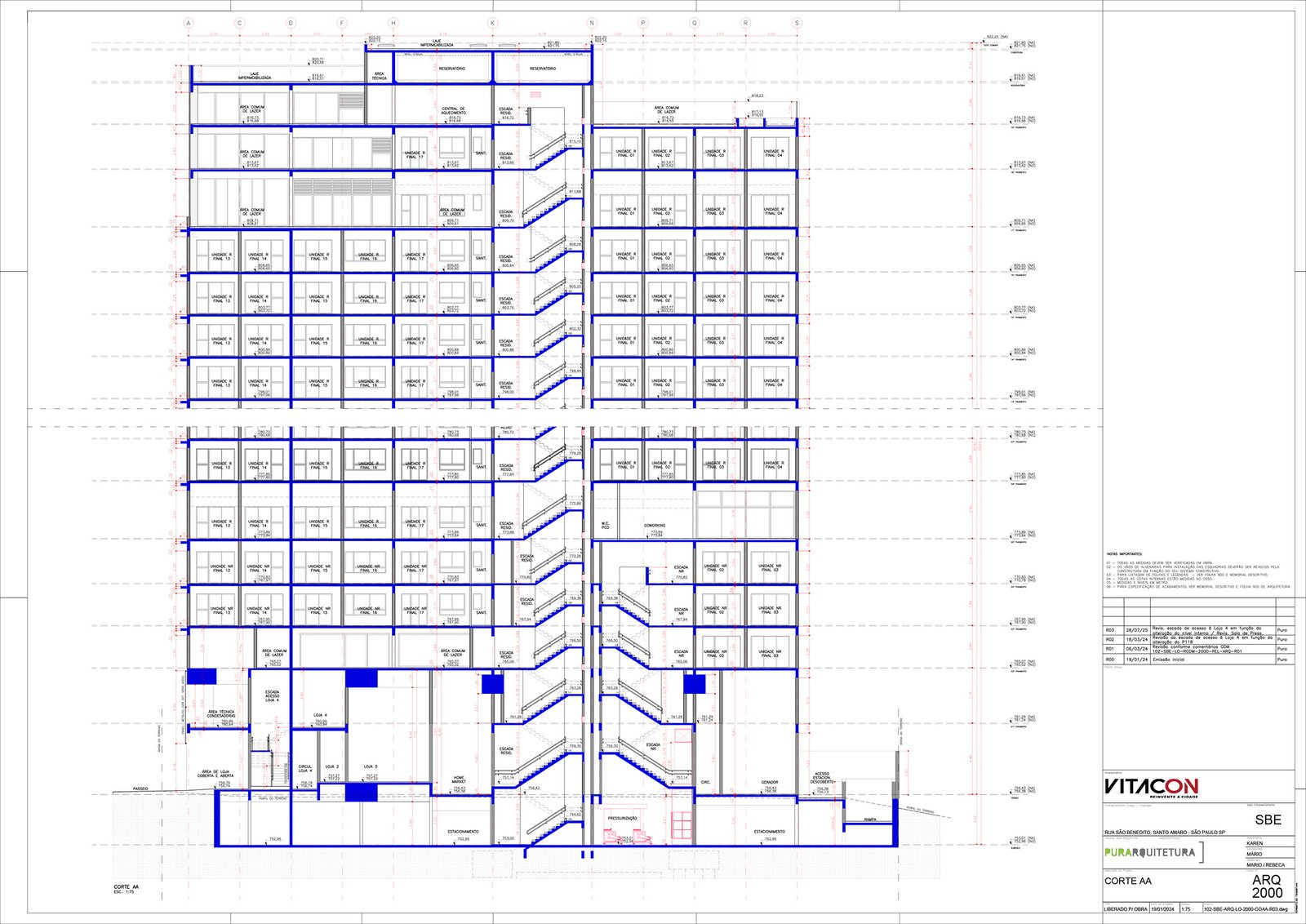
Task: Click the CORTE AA title in title block
Action: (x=1128, y=881)
